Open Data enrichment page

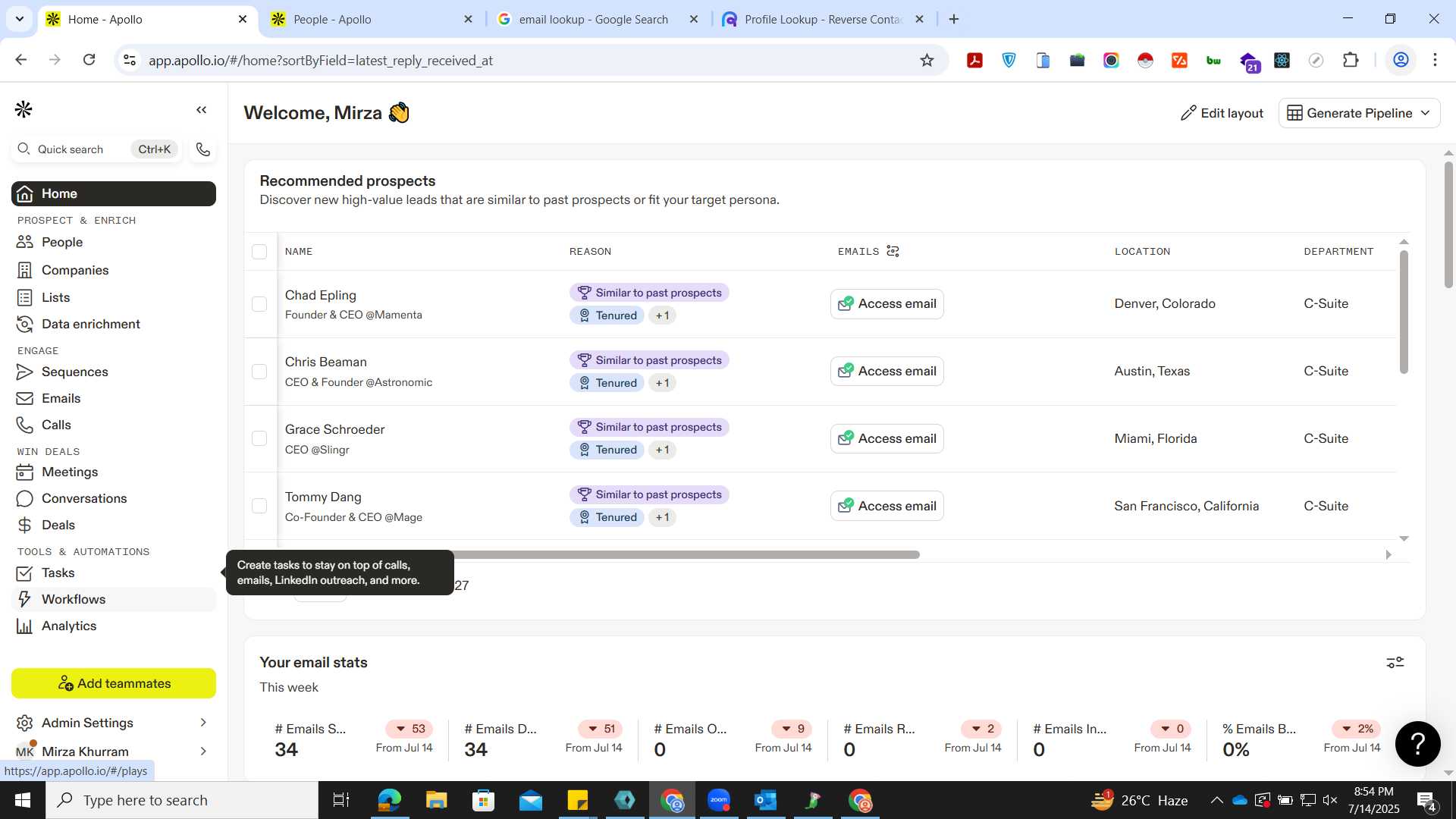(x=114, y=324)
